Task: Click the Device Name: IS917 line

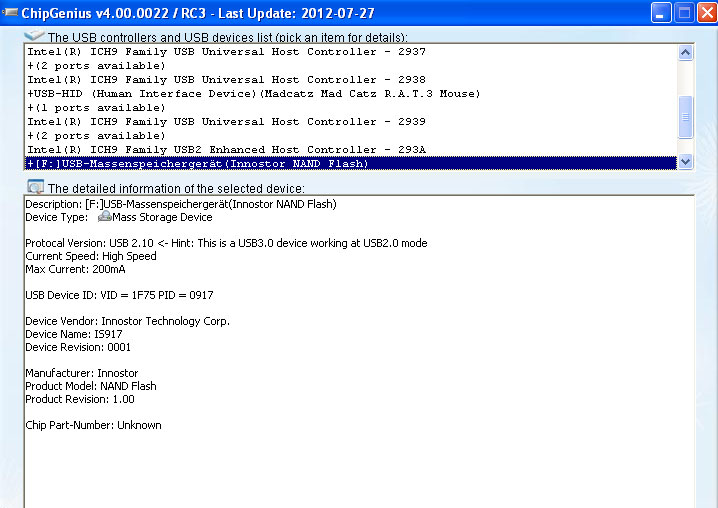Action: coord(74,334)
